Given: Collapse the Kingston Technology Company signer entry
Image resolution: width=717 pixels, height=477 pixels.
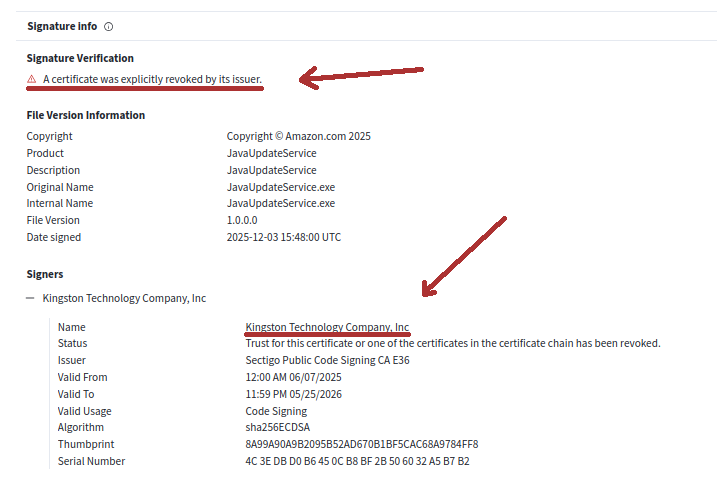Looking at the screenshot, I should click(x=30, y=298).
